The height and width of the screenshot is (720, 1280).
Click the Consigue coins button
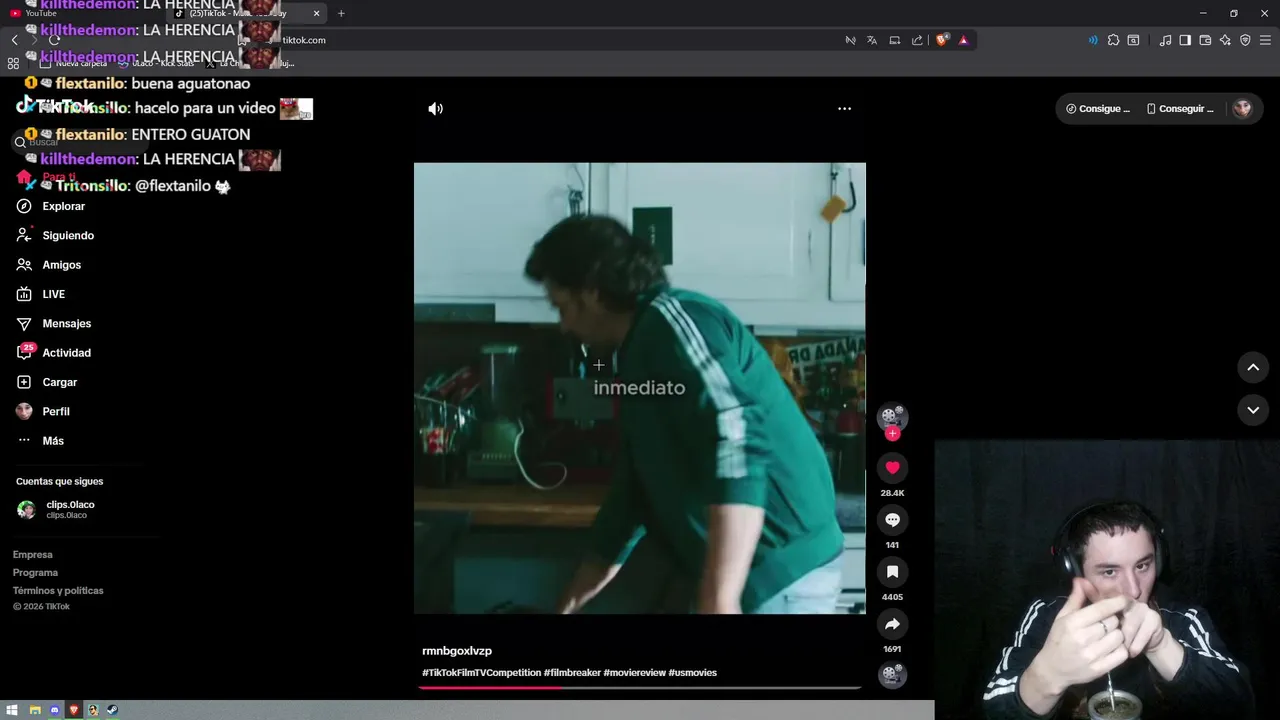[x=1098, y=109]
